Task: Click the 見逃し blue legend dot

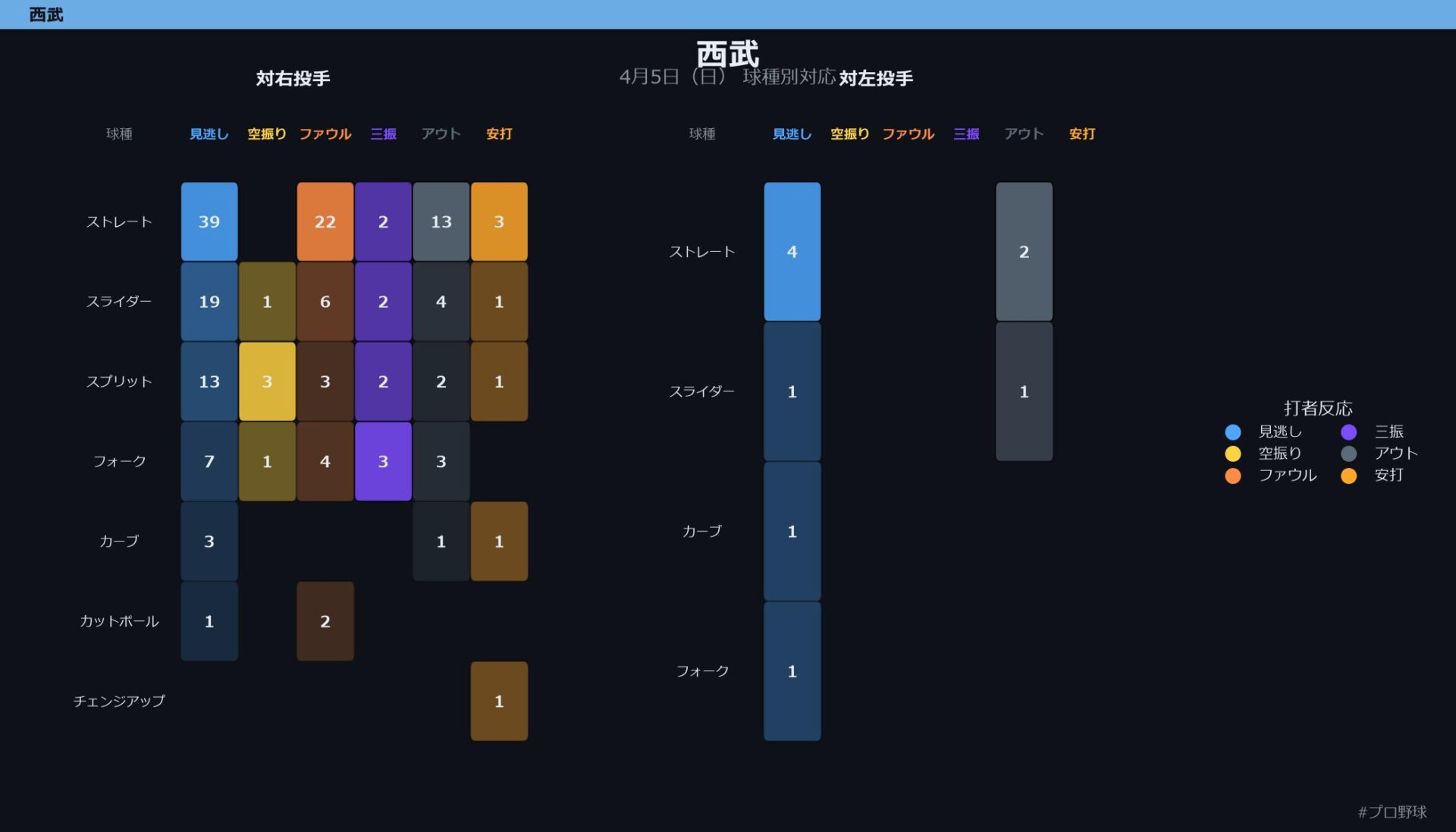Action: coord(1232,432)
